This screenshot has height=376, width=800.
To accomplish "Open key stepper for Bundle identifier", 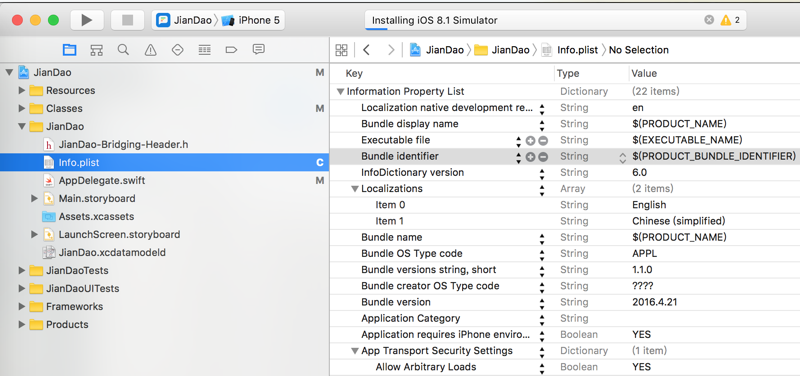I will tap(518, 157).
